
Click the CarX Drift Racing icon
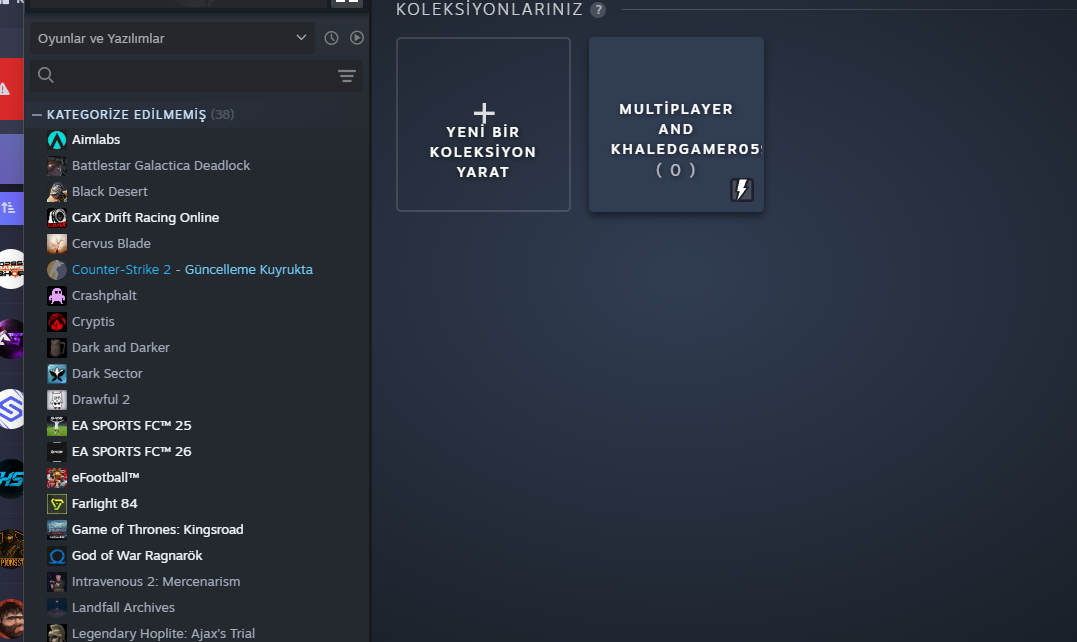(x=57, y=218)
